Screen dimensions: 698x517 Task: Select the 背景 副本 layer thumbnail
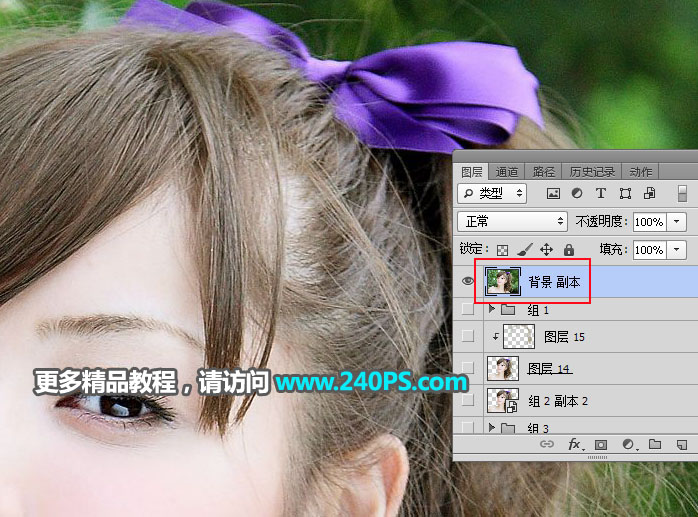pyautogui.click(x=503, y=281)
